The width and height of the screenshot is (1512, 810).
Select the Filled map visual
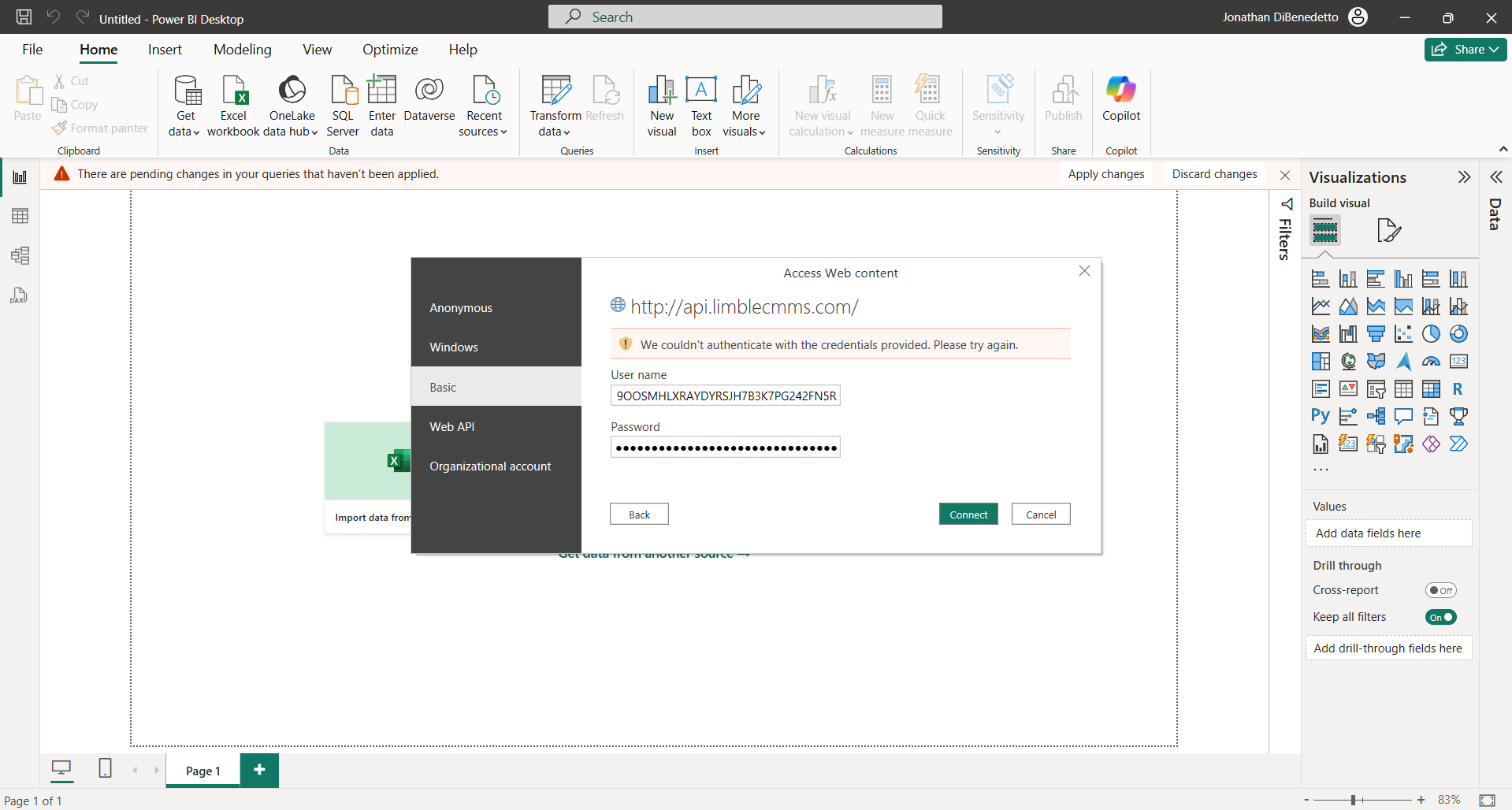[1376, 362]
